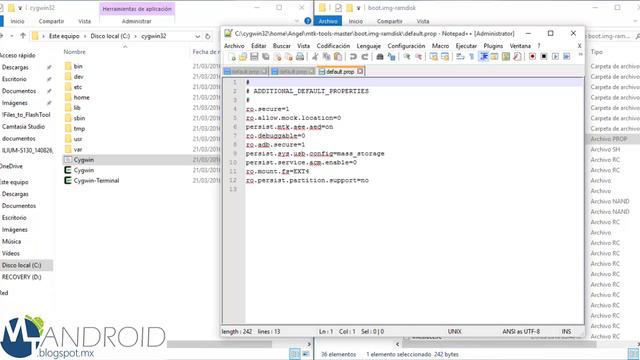
Task: Click the user-defined language toolbar icon
Action: (494, 57)
